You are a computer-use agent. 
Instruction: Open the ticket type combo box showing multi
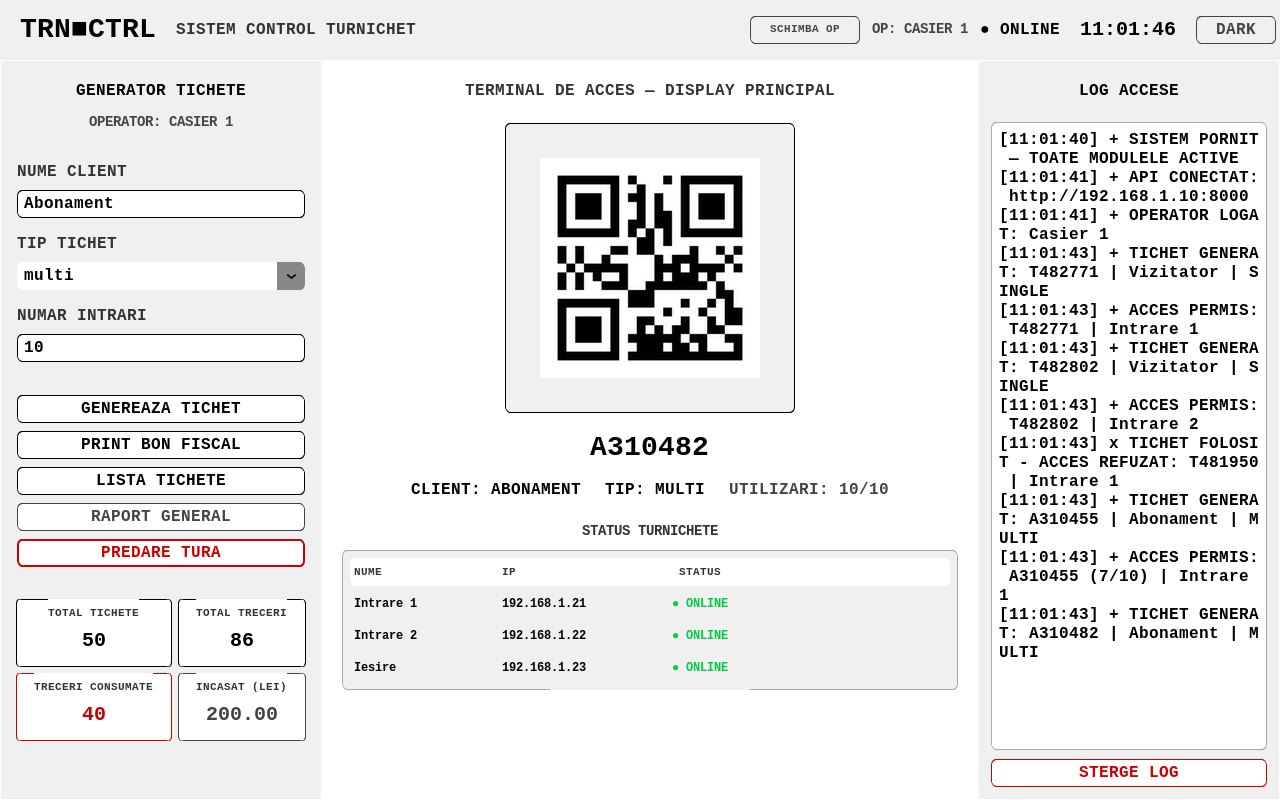161,276
